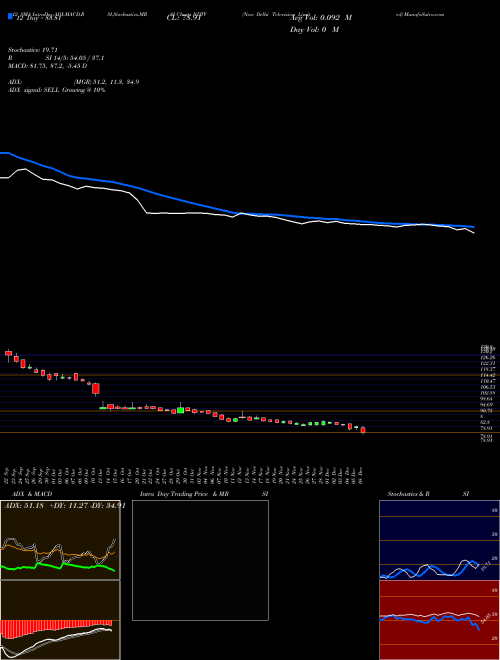The image size is (500, 660).
Task: Click the red RSI chart panel
Action: 439,620
